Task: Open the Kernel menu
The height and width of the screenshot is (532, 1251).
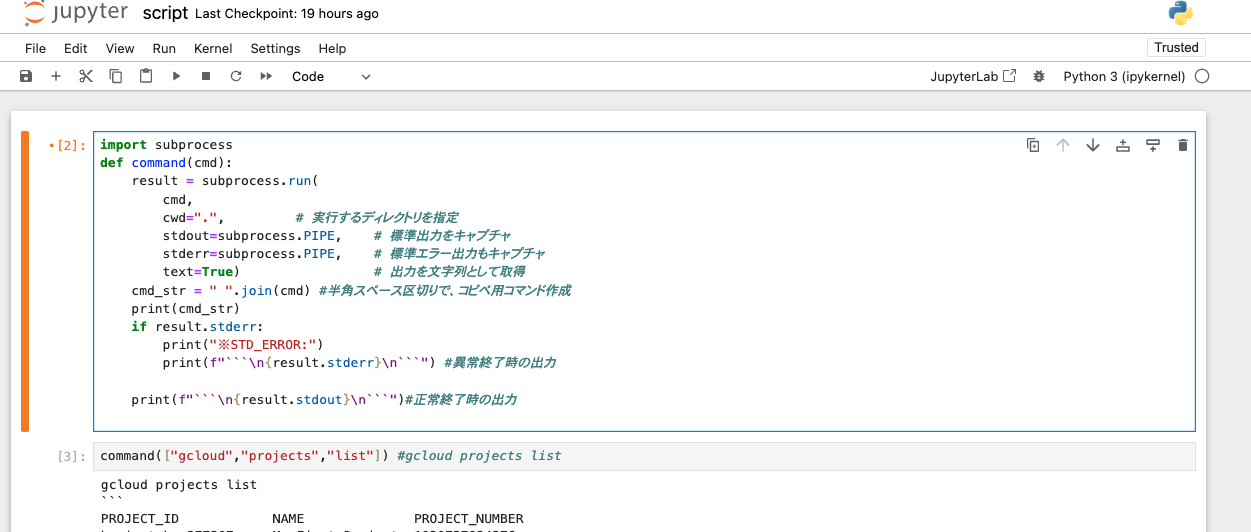Action: (213, 48)
